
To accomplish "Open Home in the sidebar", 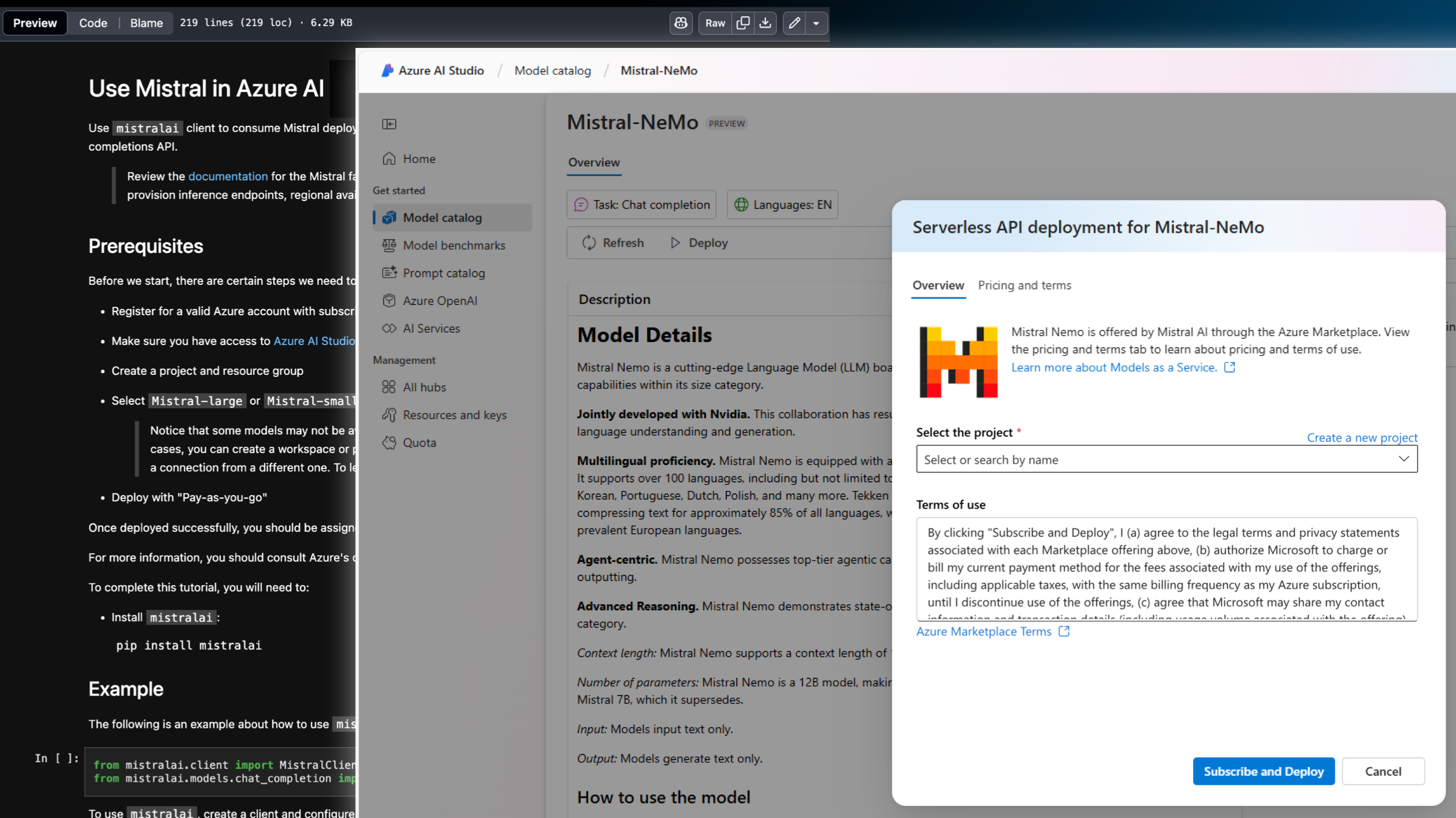I will click(x=419, y=159).
